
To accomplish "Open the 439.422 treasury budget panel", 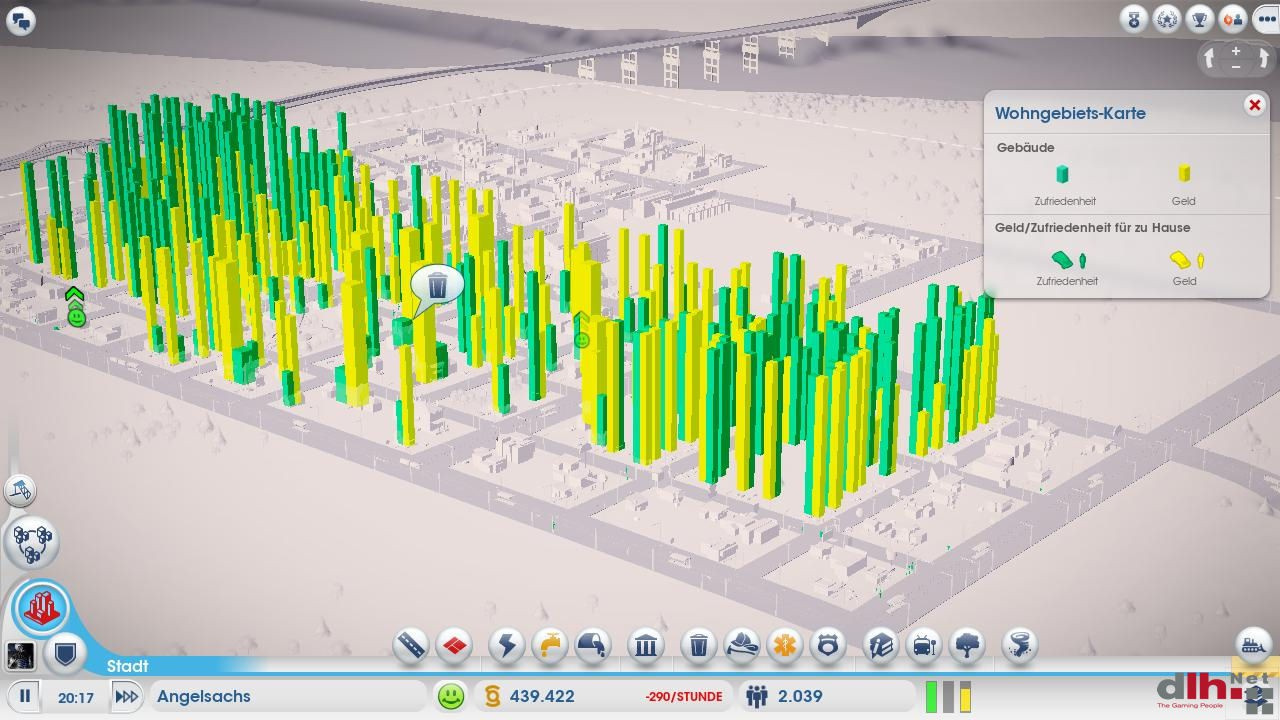I will point(542,696).
